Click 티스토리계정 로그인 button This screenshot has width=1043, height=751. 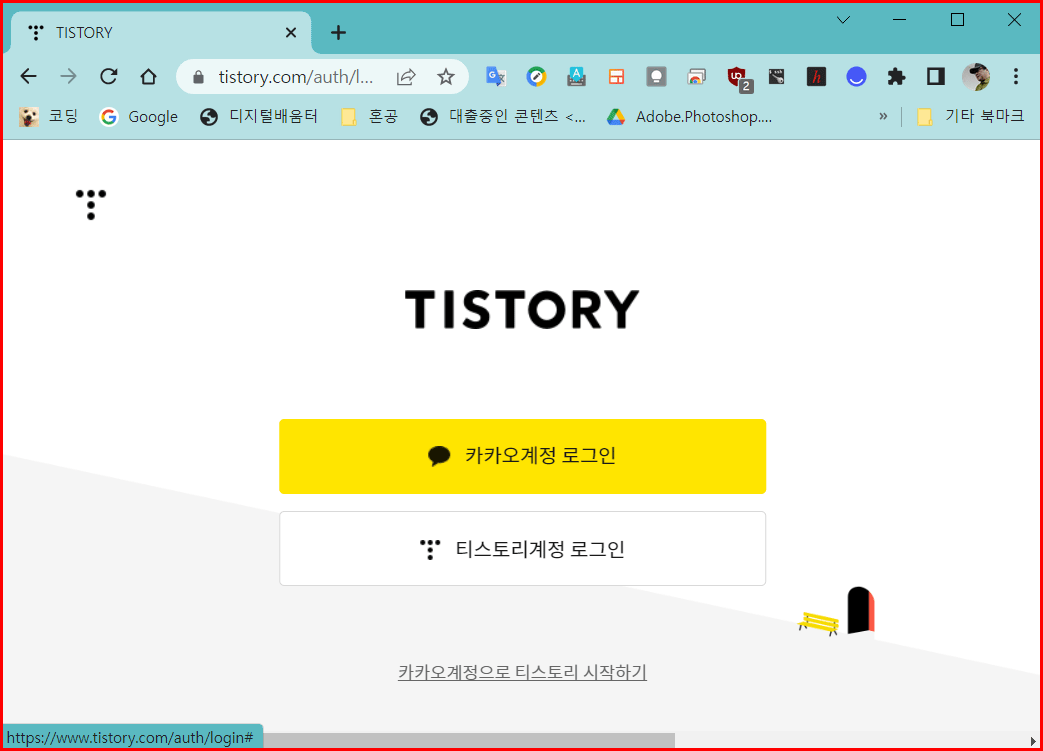click(522, 549)
